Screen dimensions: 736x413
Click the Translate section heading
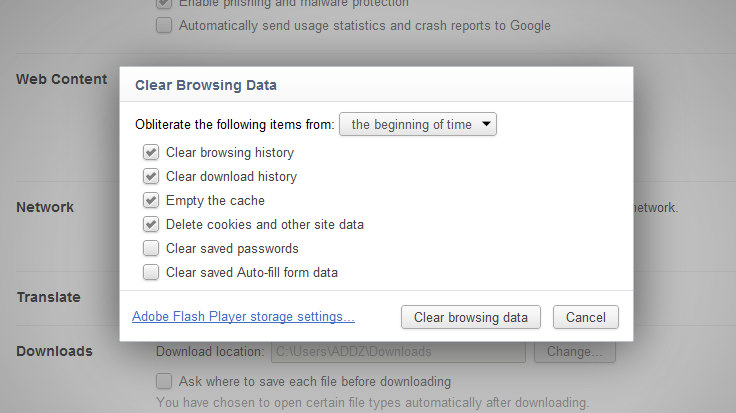(48, 297)
